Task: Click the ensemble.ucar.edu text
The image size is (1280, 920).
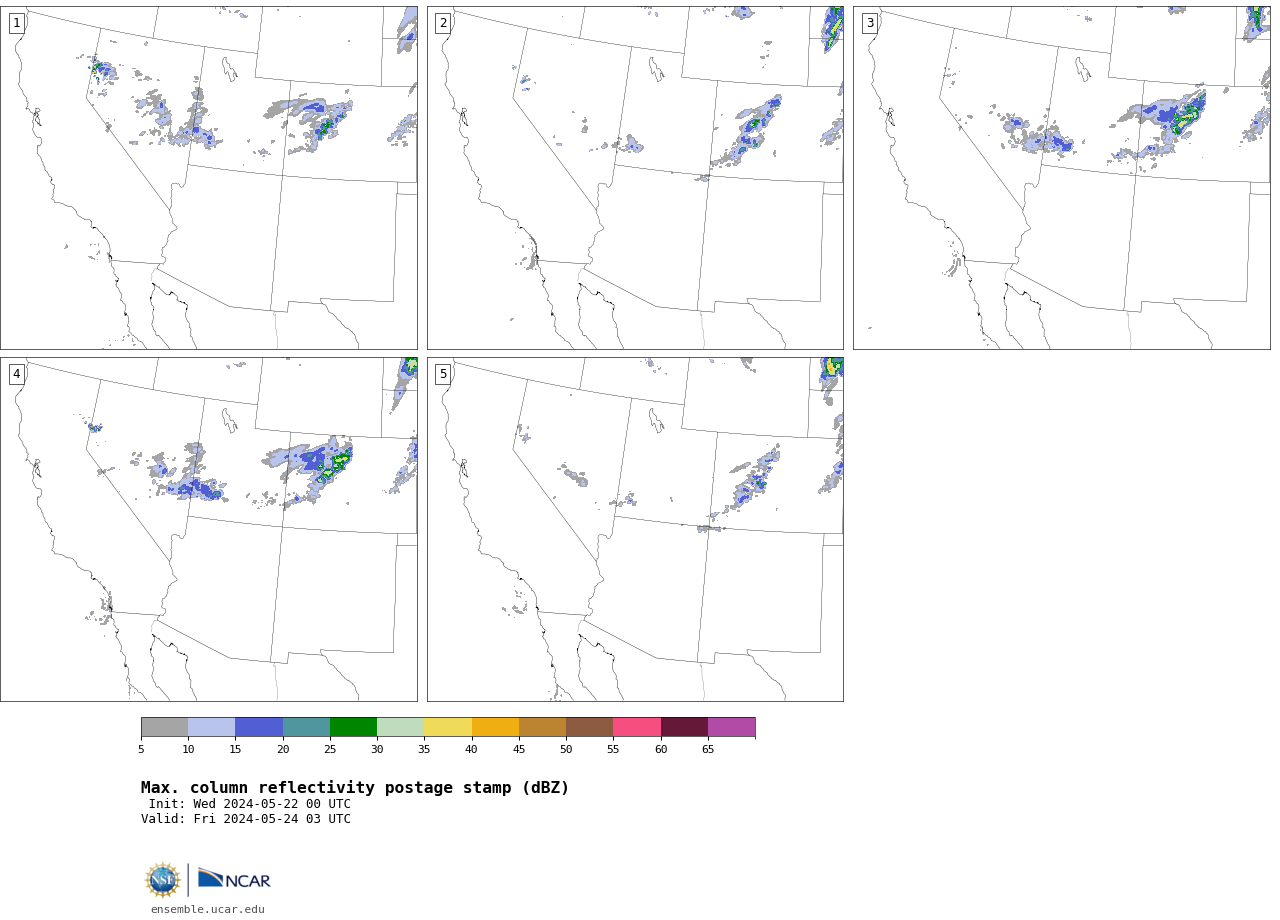Action: tap(208, 910)
